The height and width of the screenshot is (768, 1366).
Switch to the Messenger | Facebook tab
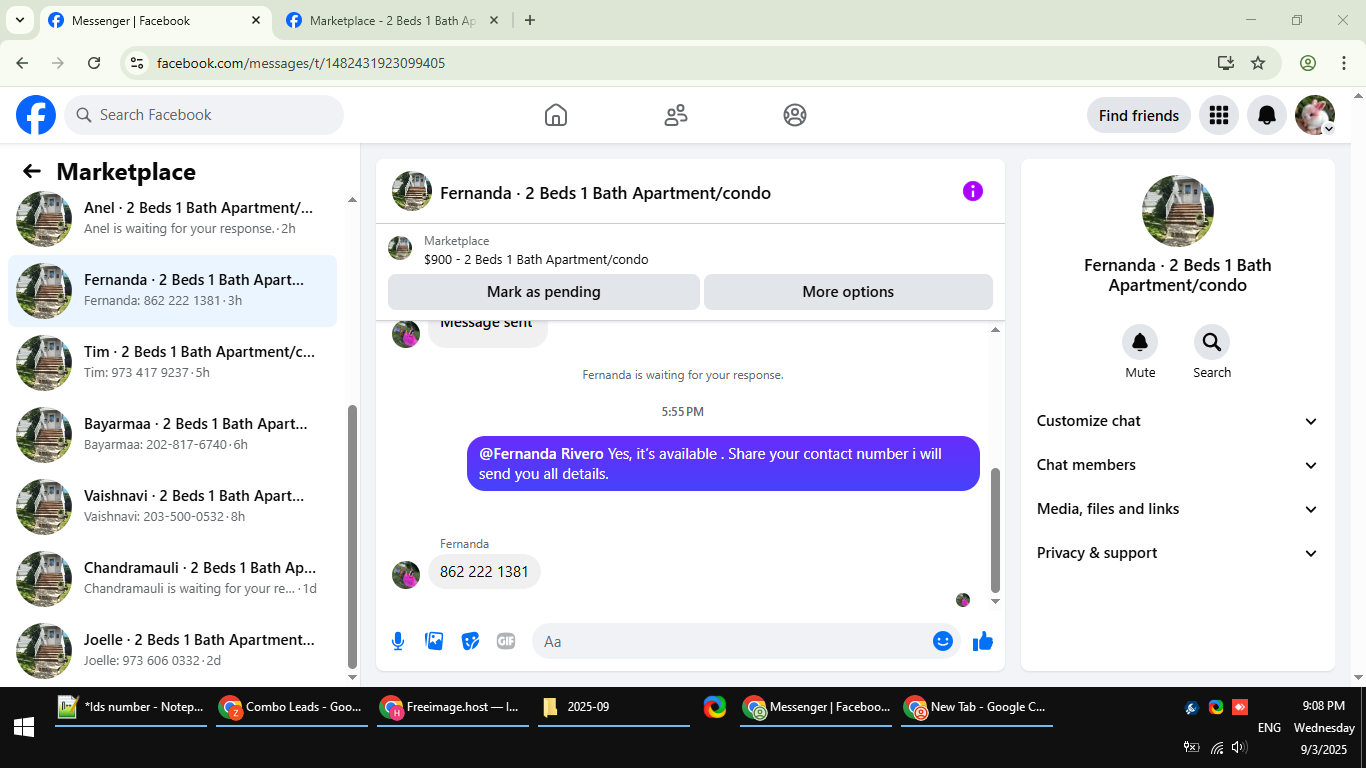click(155, 21)
